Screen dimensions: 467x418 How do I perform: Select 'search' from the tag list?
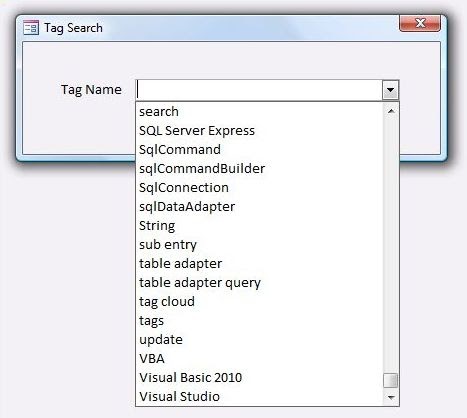click(260, 112)
